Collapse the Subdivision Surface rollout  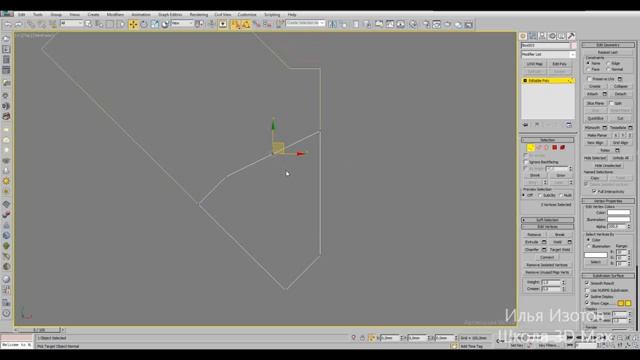point(608,276)
